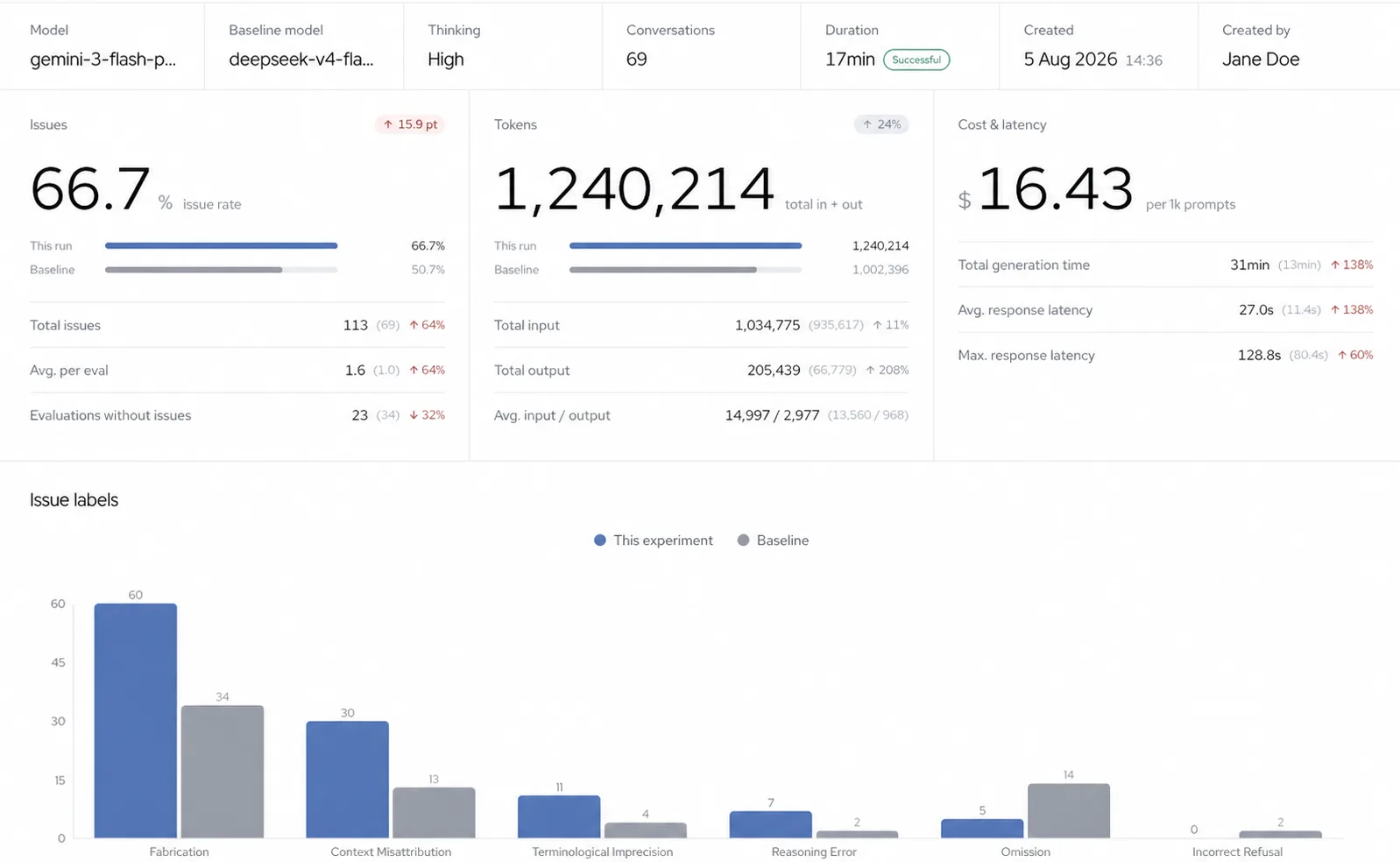Click the Successful status badge
The width and height of the screenshot is (1400, 862).
tap(916, 60)
